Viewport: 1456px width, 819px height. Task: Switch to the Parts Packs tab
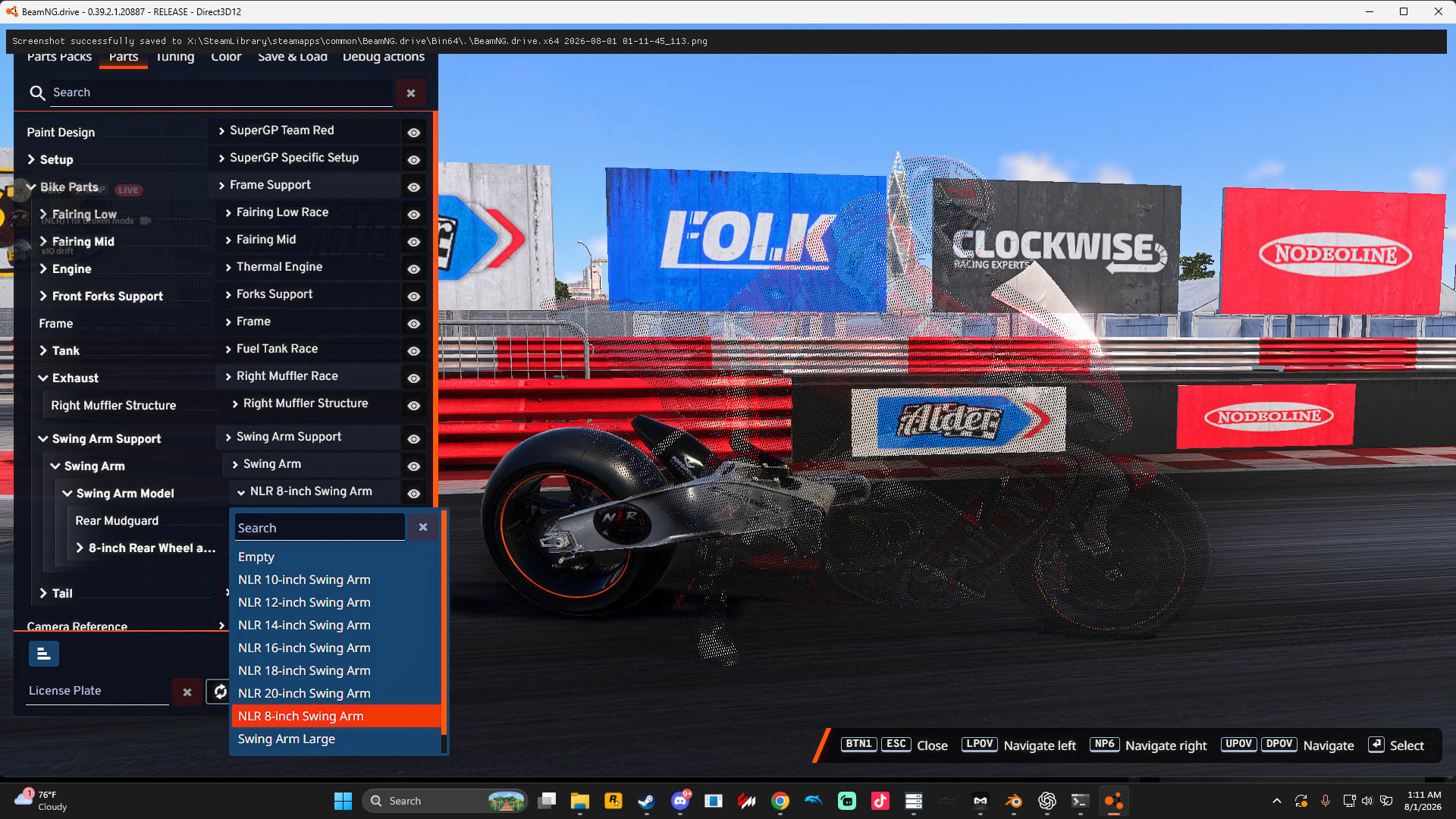pyautogui.click(x=59, y=57)
